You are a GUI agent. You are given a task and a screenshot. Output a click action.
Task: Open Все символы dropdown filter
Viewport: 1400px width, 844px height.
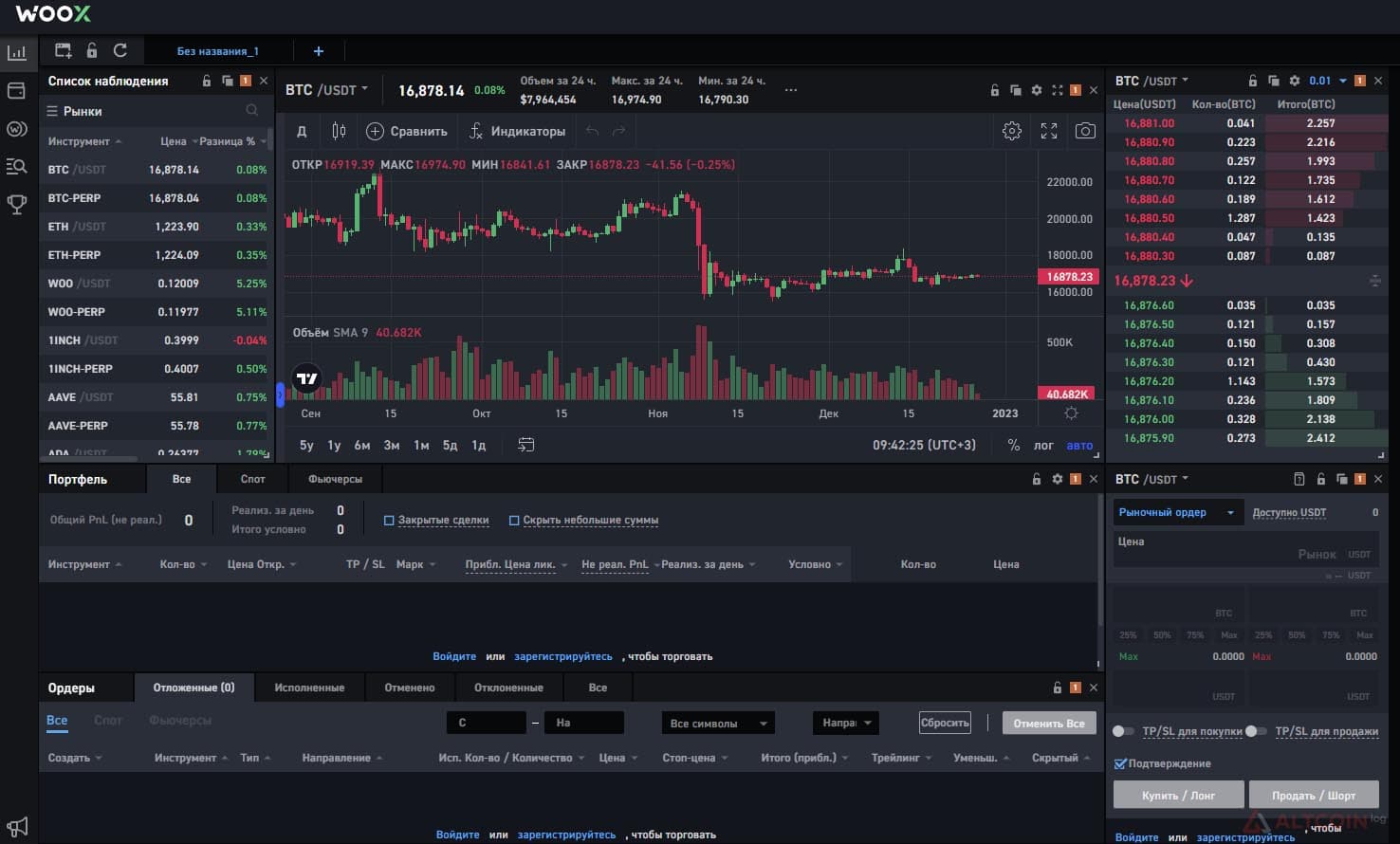tap(718, 724)
